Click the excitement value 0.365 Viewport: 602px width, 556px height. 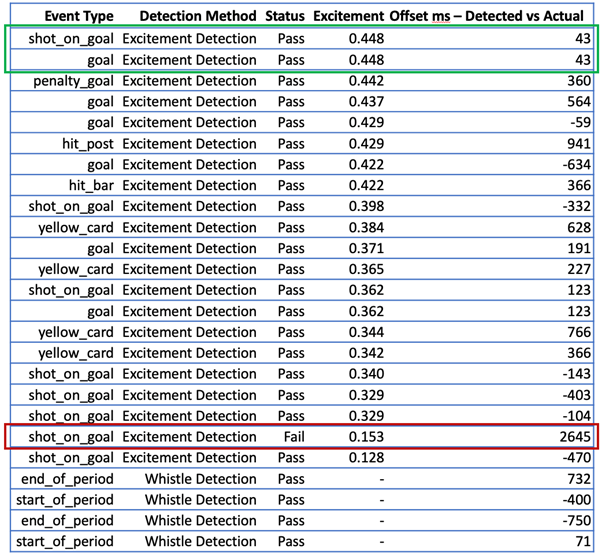pyautogui.click(x=366, y=269)
